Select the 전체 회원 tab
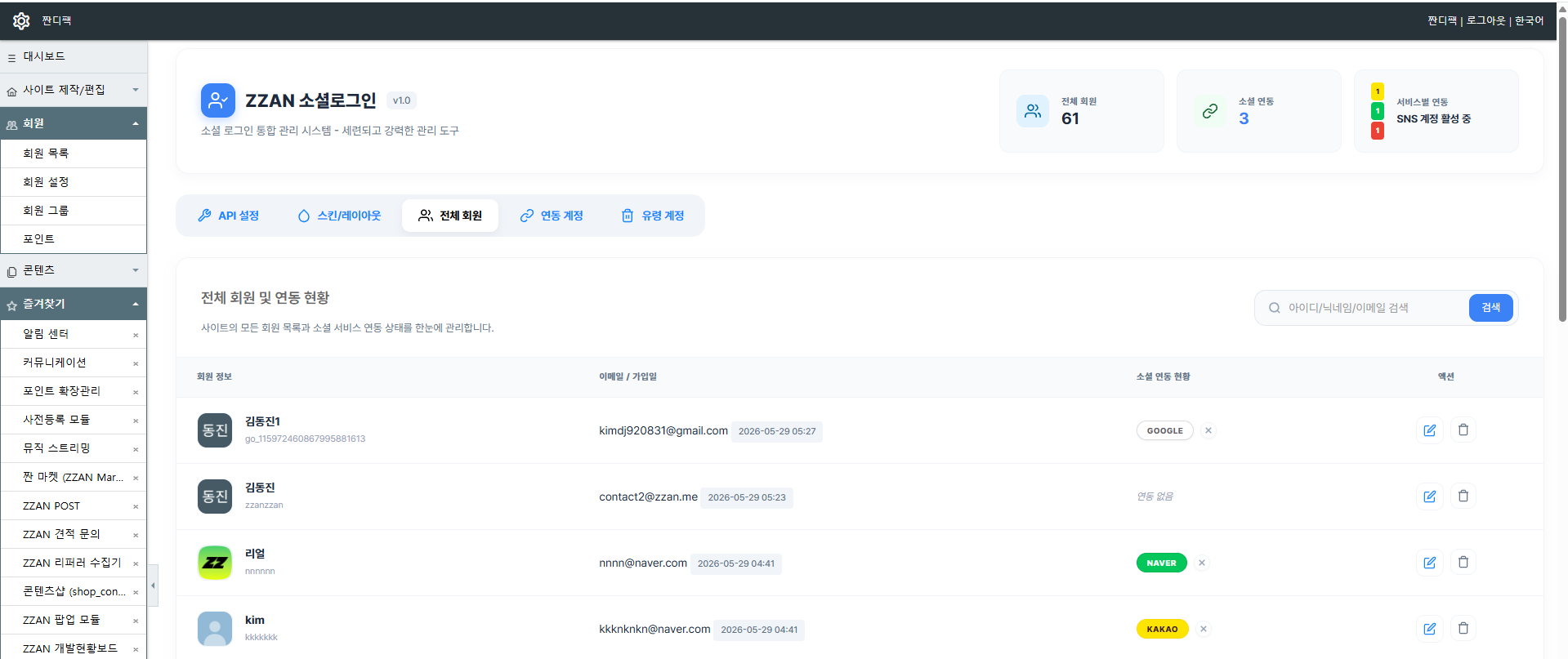The image size is (1568, 659). click(450, 216)
